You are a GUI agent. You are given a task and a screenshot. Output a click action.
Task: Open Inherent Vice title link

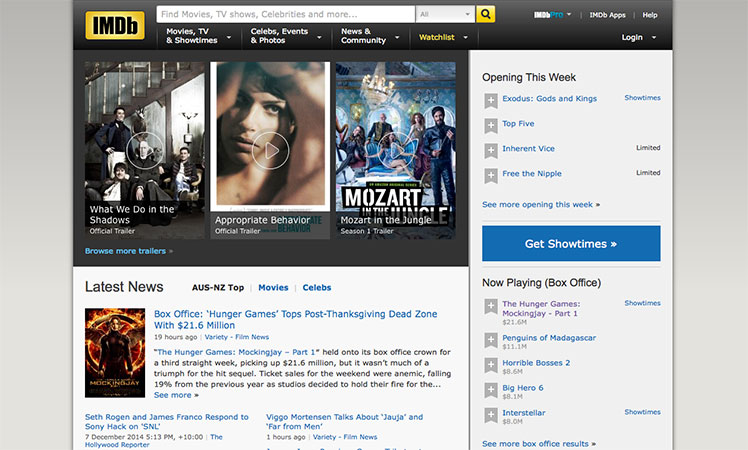coord(529,148)
